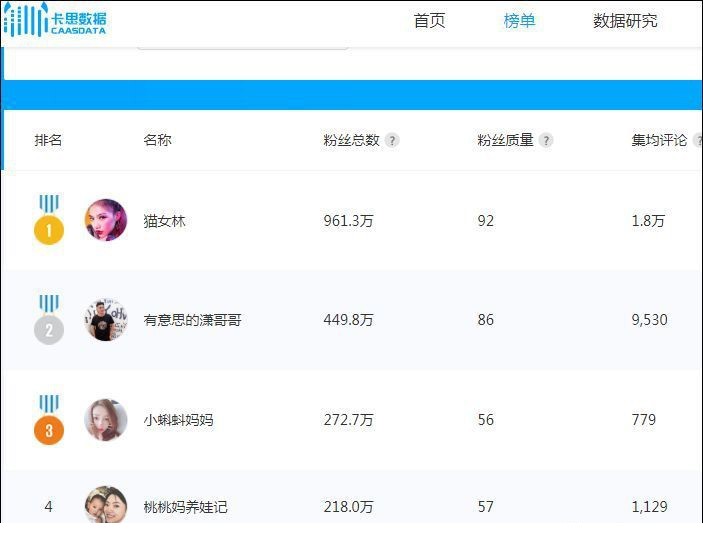Click the 有意思的潇哥哥 name link

(192, 320)
